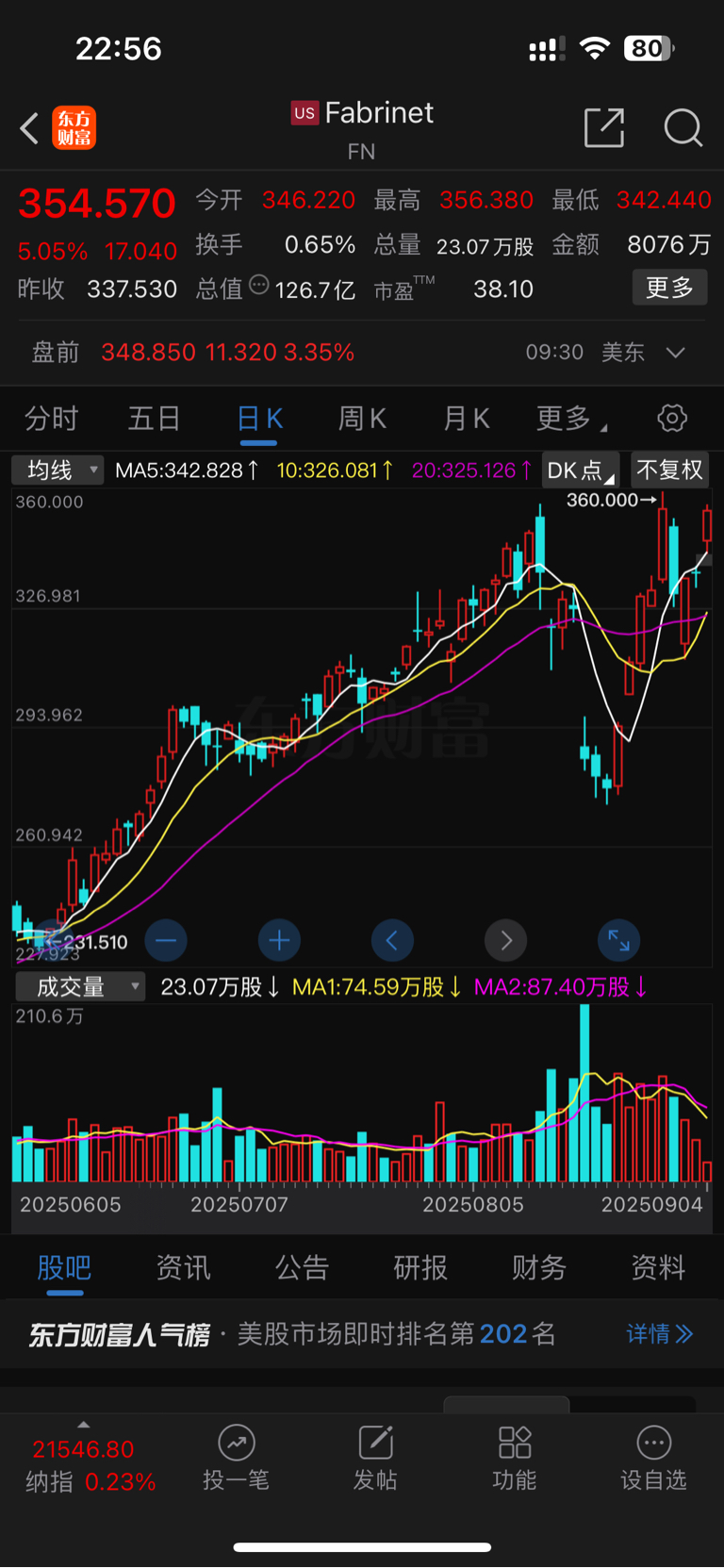
Task: Tap the 最高 356.380 value
Action: click(x=486, y=200)
